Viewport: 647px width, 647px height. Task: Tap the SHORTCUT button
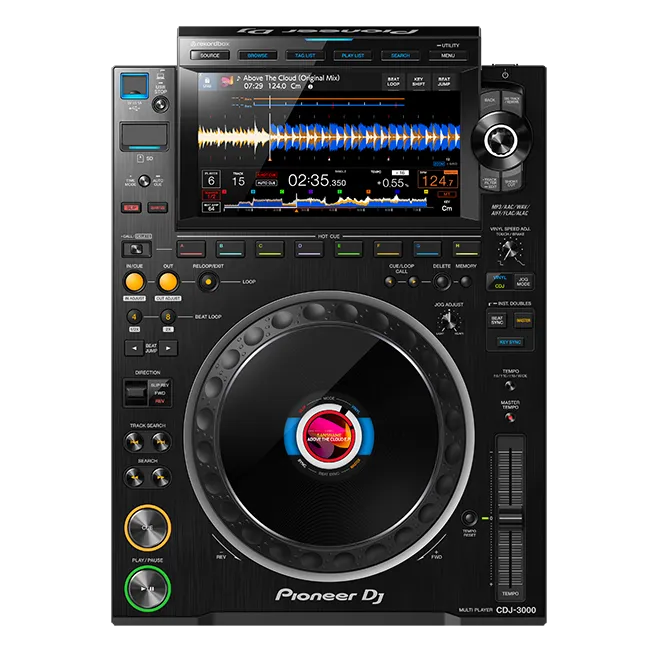[x=511, y=183]
